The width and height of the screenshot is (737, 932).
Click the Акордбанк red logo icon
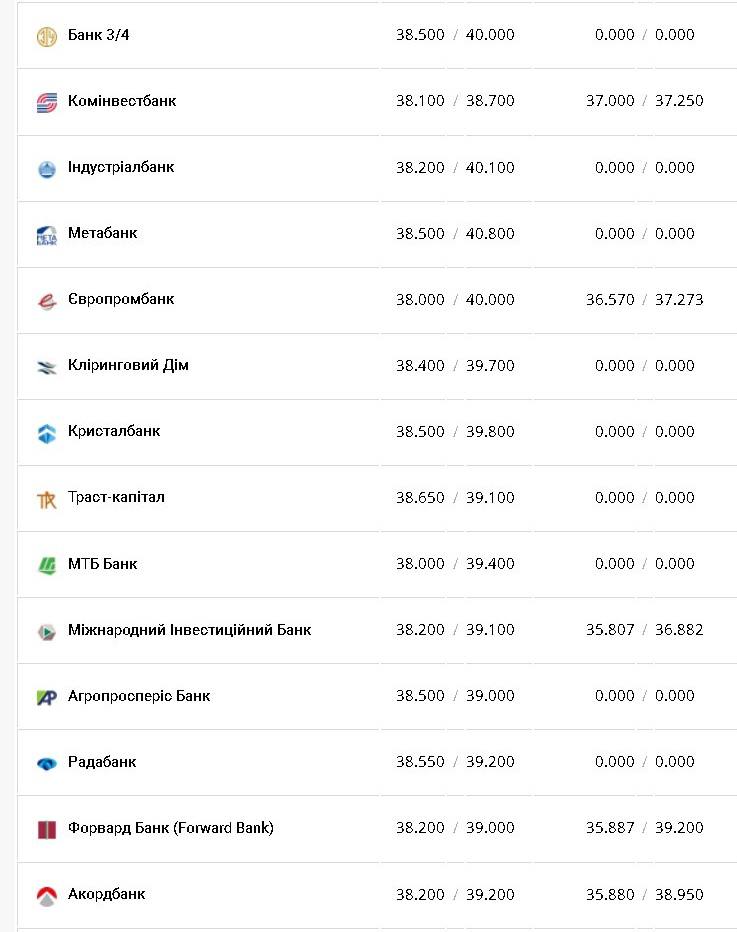(x=46, y=896)
